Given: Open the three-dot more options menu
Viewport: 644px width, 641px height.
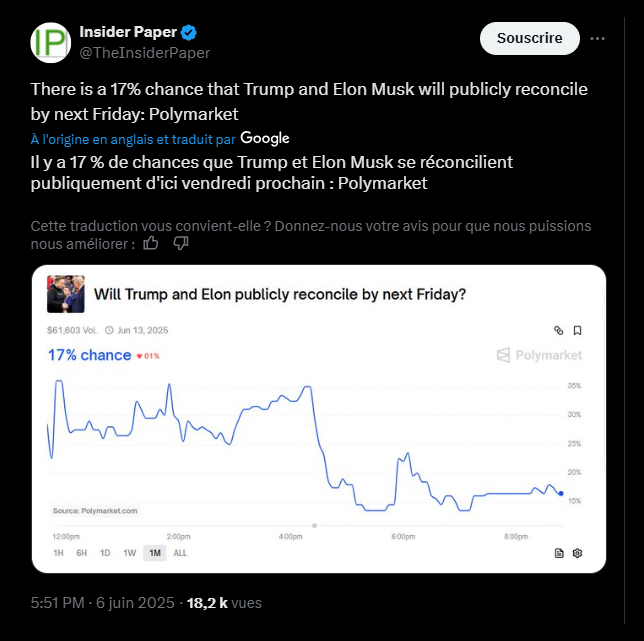Looking at the screenshot, I should point(598,38).
